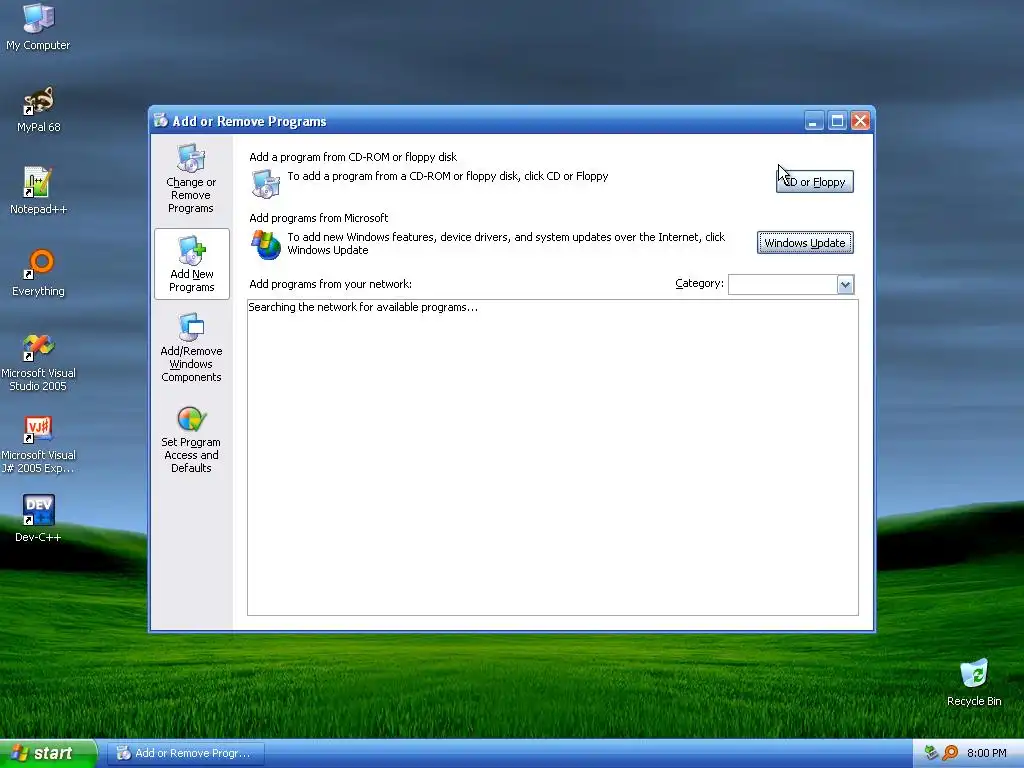Click 'Searching the network for available programs…' text
Viewport: 1024px width, 768px height.
tap(363, 307)
